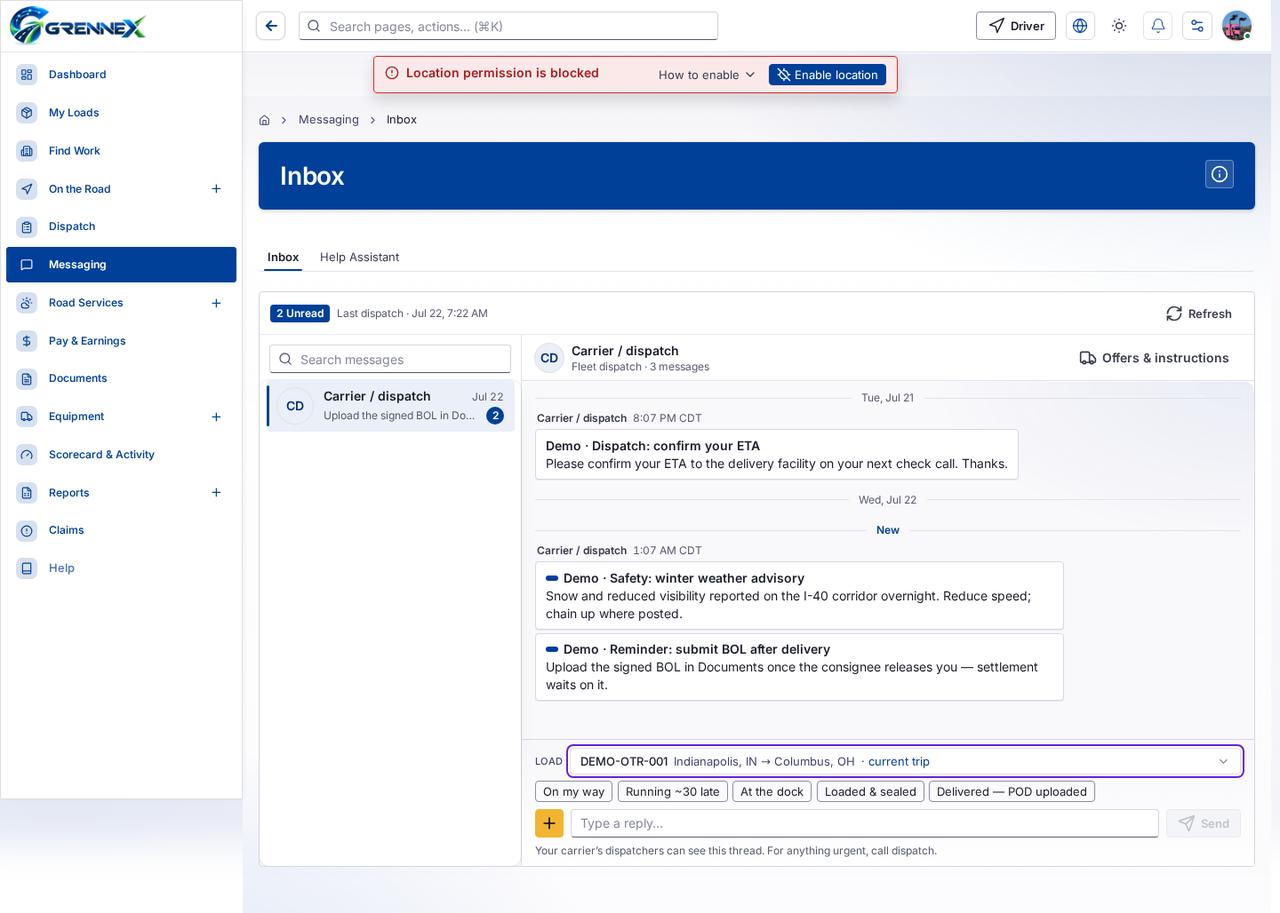The image size is (1280, 913).
Task: Open Dashboard in the sidebar
Action: [x=121, y=75]
